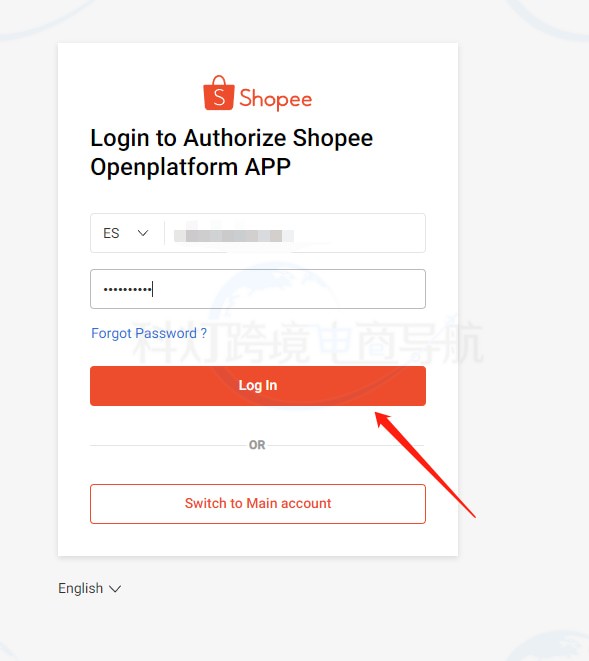This screenshot has width=589, height=661.
Task: Click the orange Log In button
Action: click(258, 386)
